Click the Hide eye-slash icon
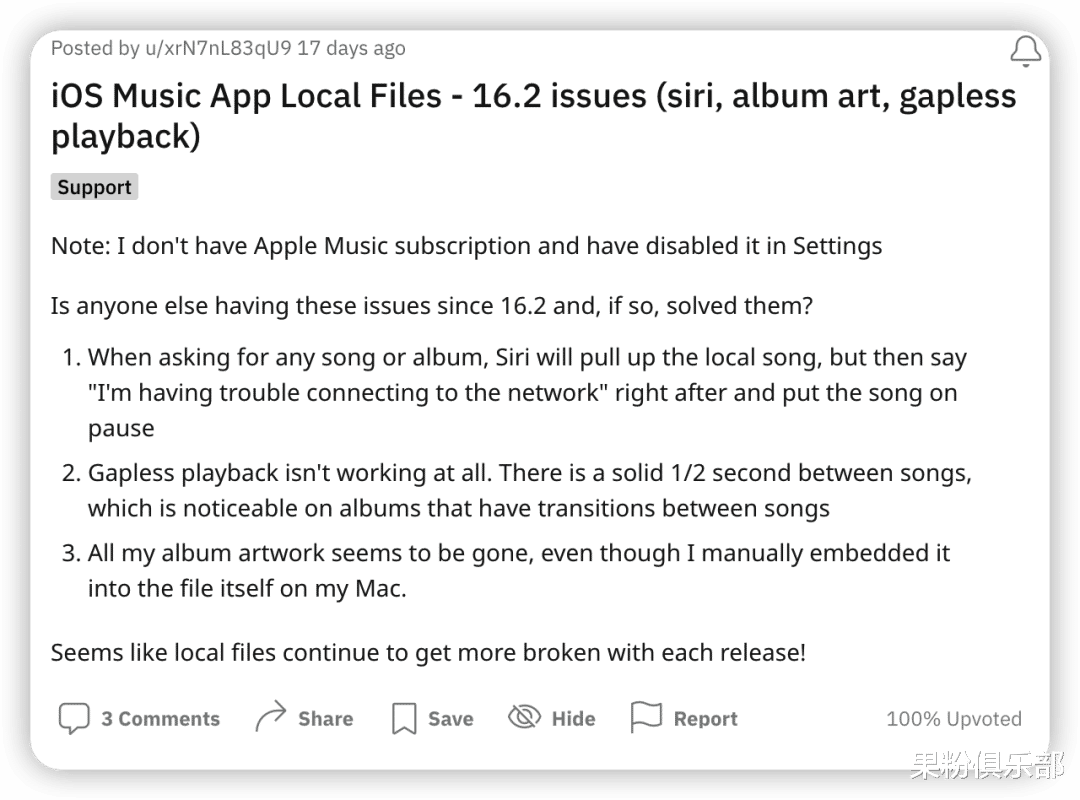Image resolution: width=1080 pixels, height=800 pixels. coord(523,717)
